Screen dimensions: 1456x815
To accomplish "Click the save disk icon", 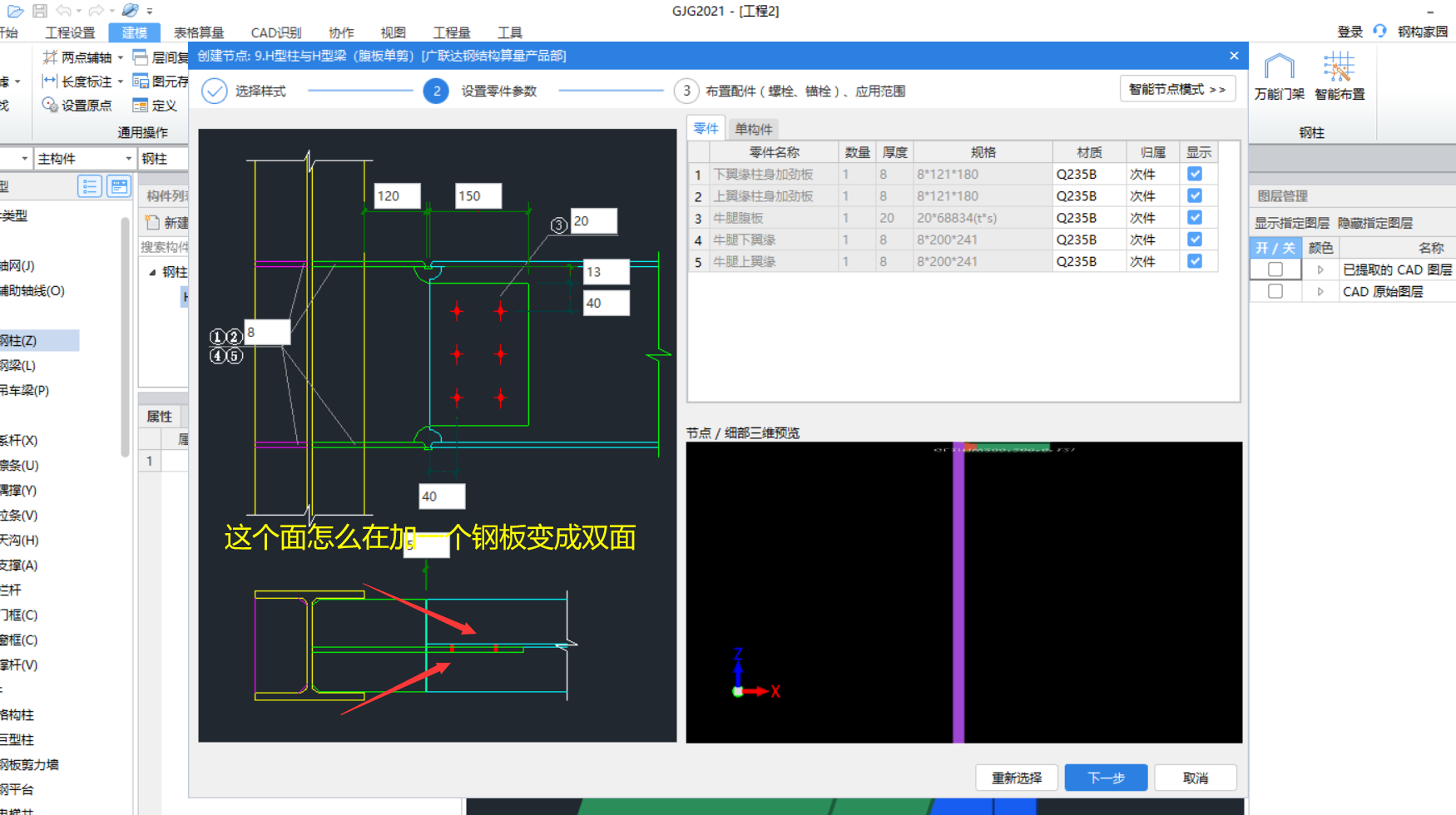I will [40, 11].
